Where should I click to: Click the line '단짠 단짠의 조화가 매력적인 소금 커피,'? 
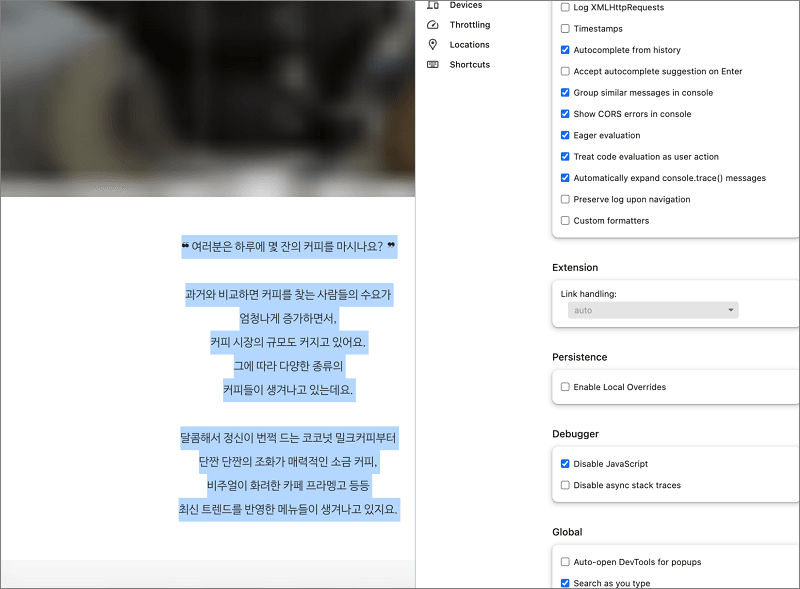pyautogui.click(x=289, y=462)
